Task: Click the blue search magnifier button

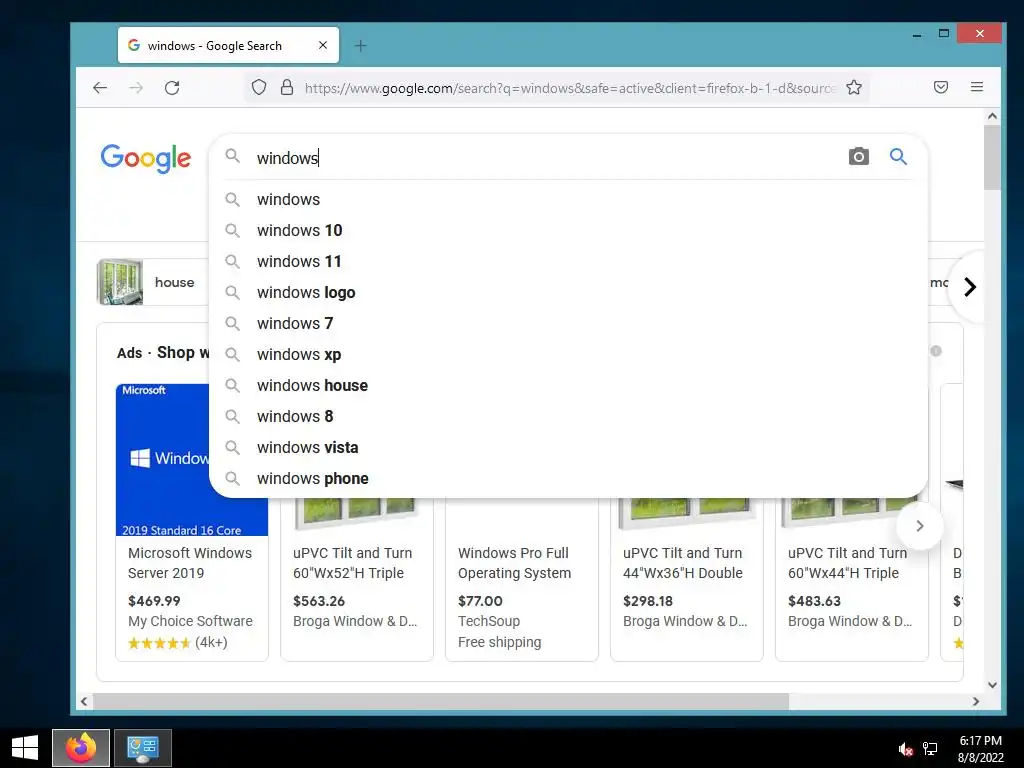Action: 898,156
